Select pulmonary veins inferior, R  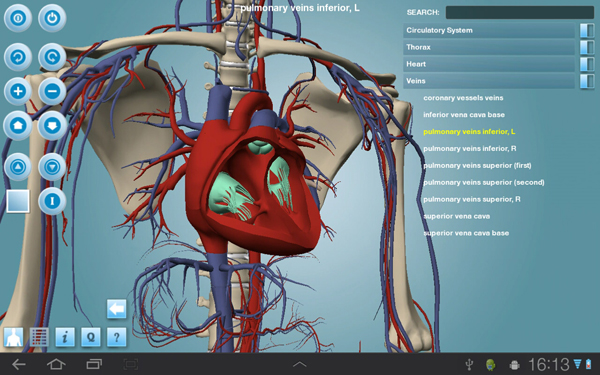(470, 148)
